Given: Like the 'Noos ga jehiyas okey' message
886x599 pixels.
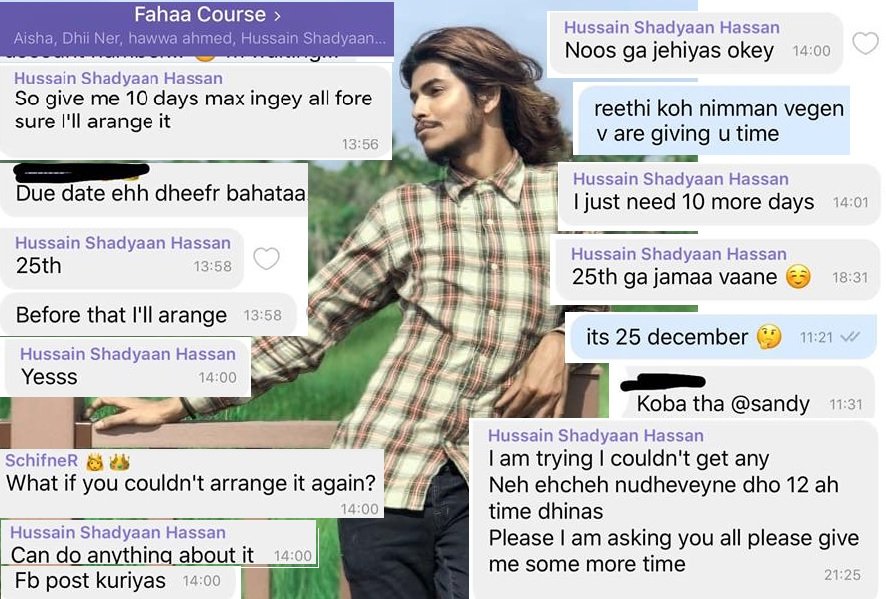Looking at the screenshot, I should 865,43.
